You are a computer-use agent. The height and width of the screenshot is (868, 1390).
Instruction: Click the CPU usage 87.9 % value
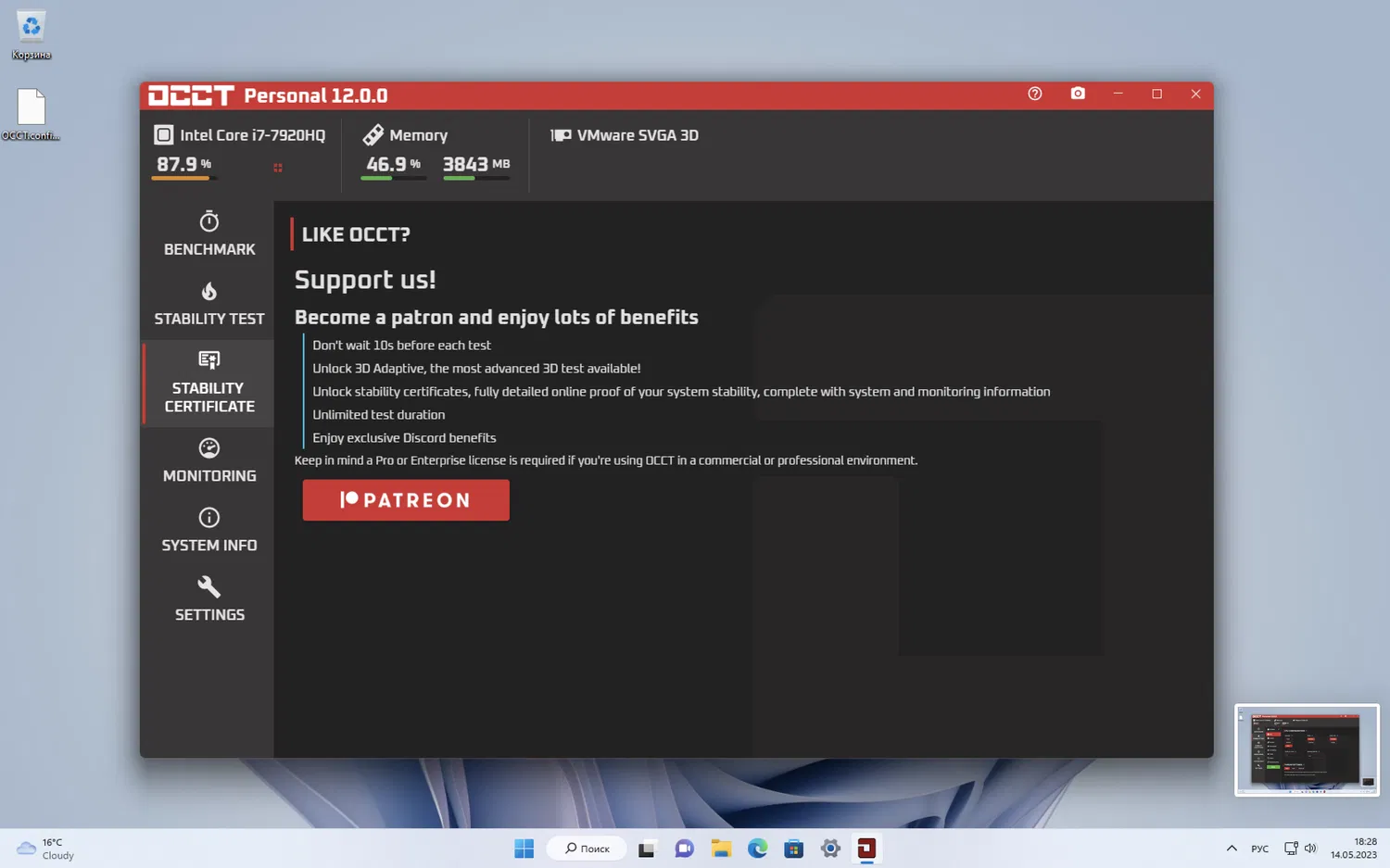[183, 165]
